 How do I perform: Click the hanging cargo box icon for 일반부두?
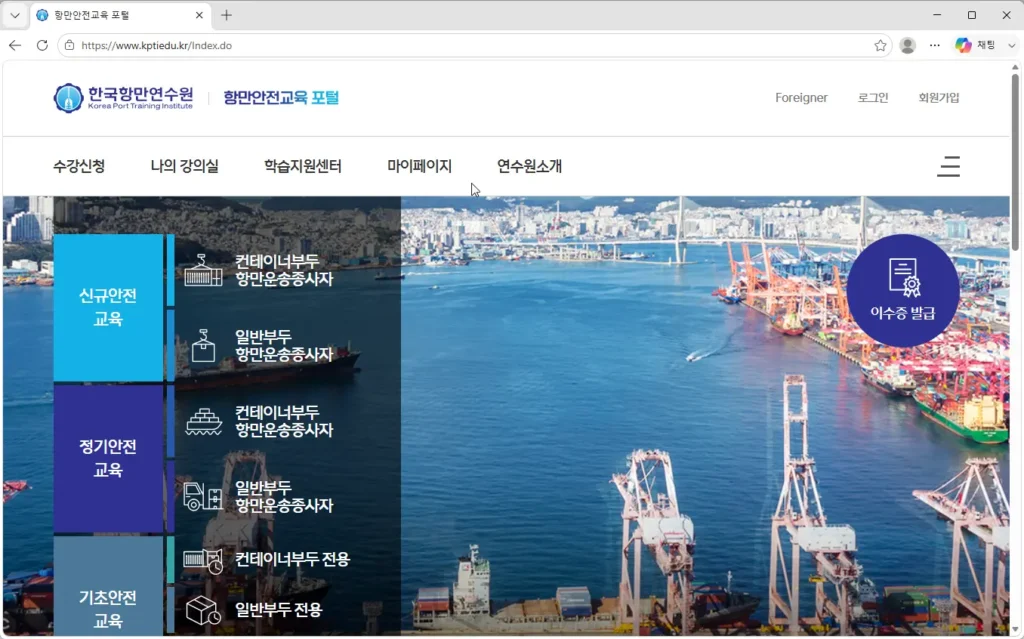pos(203,346)
